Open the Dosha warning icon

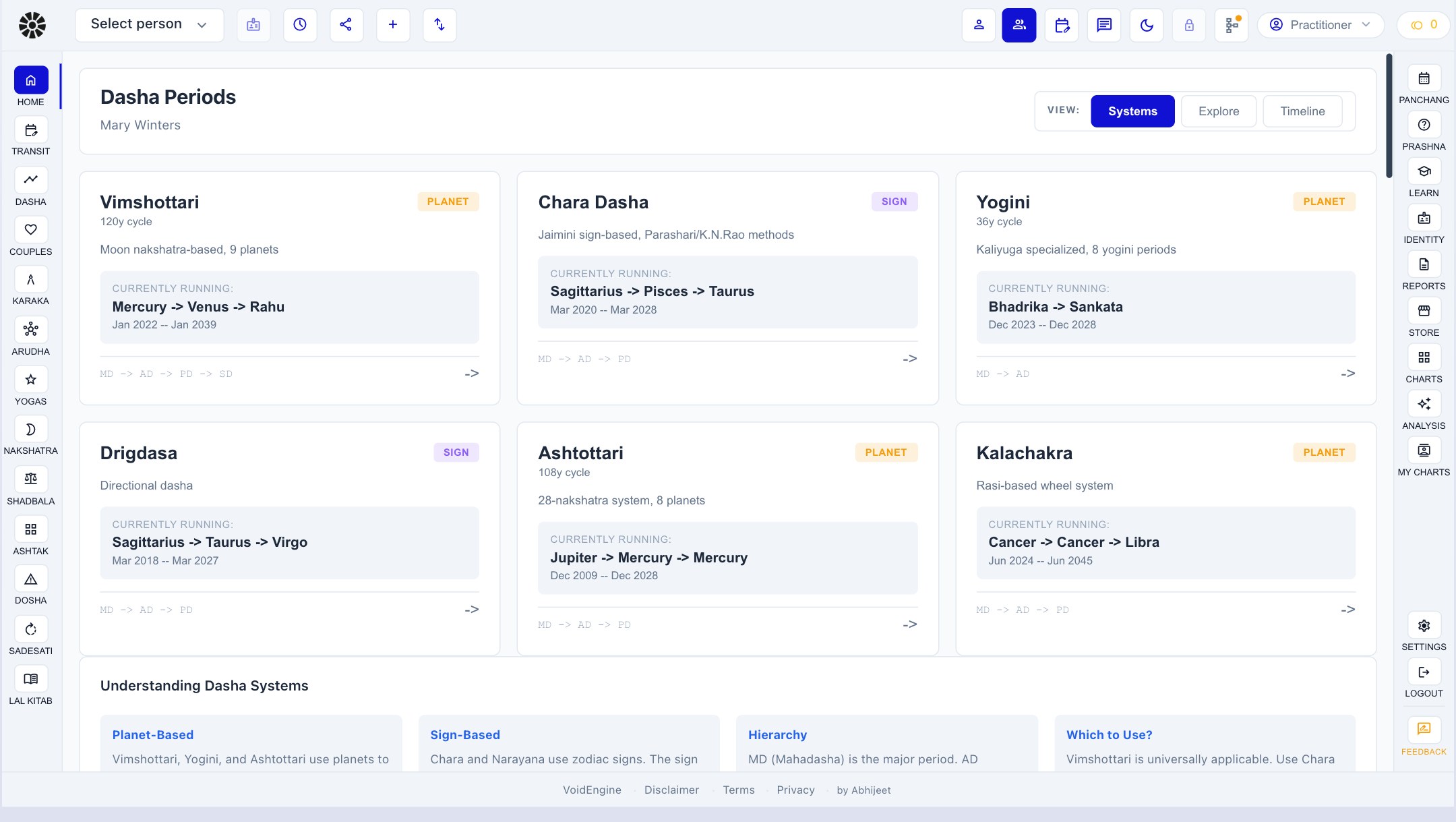tap(31, 579)
